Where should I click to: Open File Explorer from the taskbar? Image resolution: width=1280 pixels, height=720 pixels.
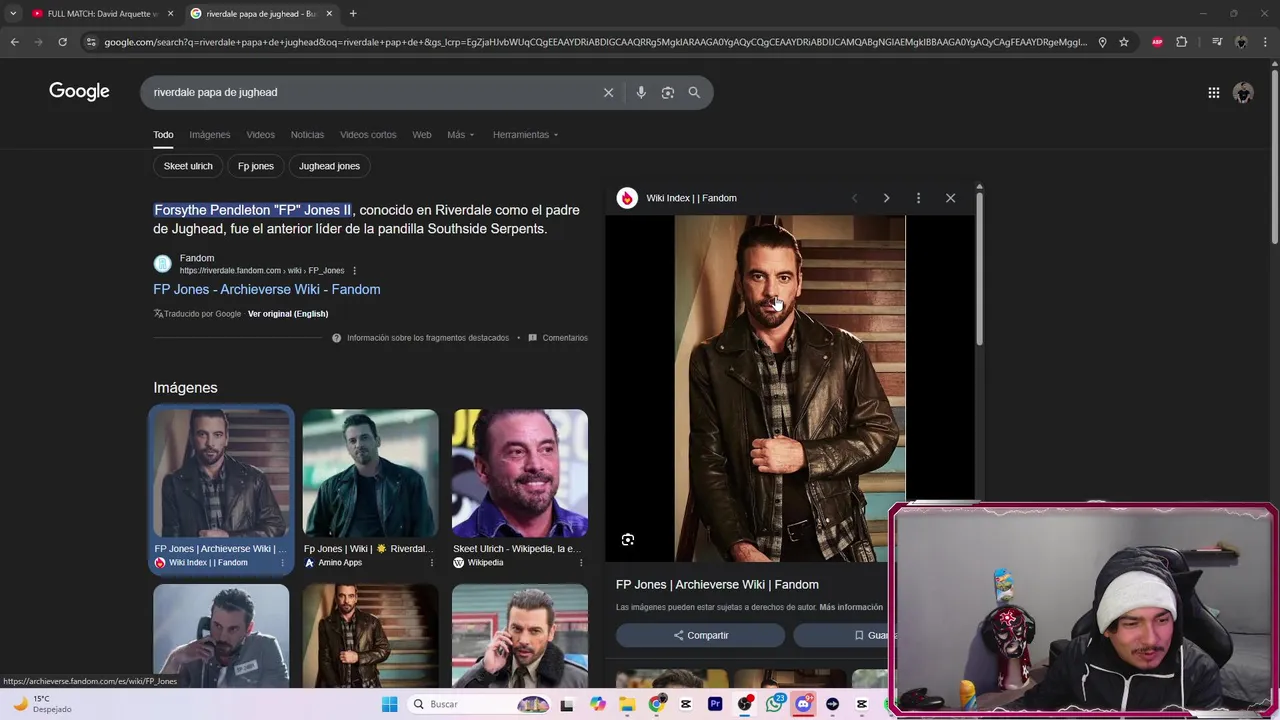[x=627, y=704]
